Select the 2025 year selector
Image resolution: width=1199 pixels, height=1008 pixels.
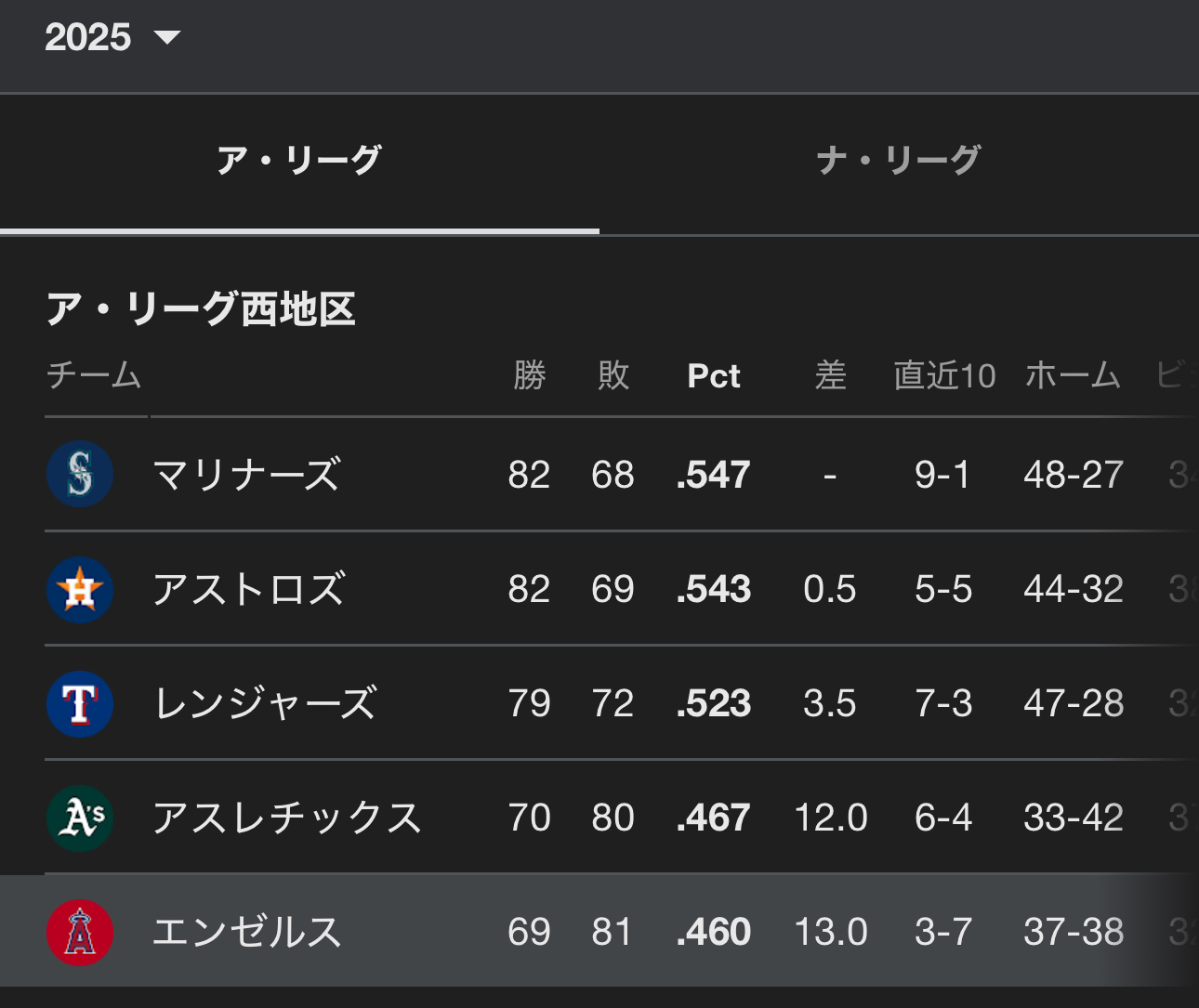112,37
